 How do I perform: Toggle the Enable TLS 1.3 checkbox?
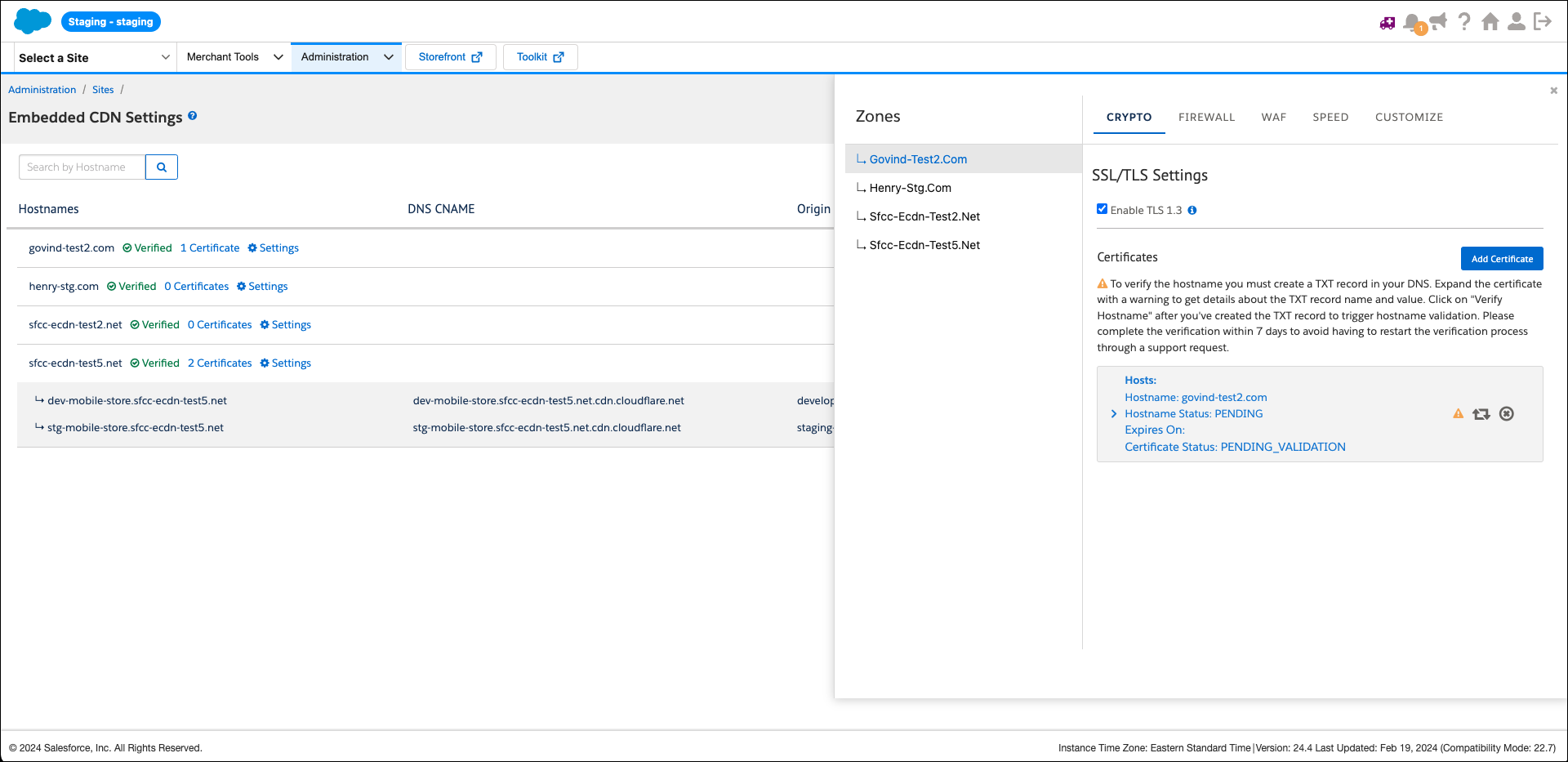tap(1102, 209)
